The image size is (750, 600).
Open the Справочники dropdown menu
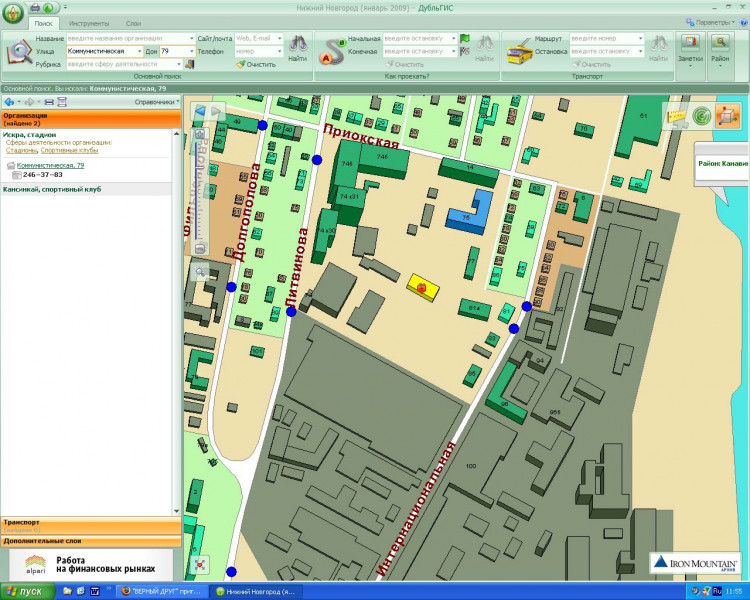click(x=155, y=102)
